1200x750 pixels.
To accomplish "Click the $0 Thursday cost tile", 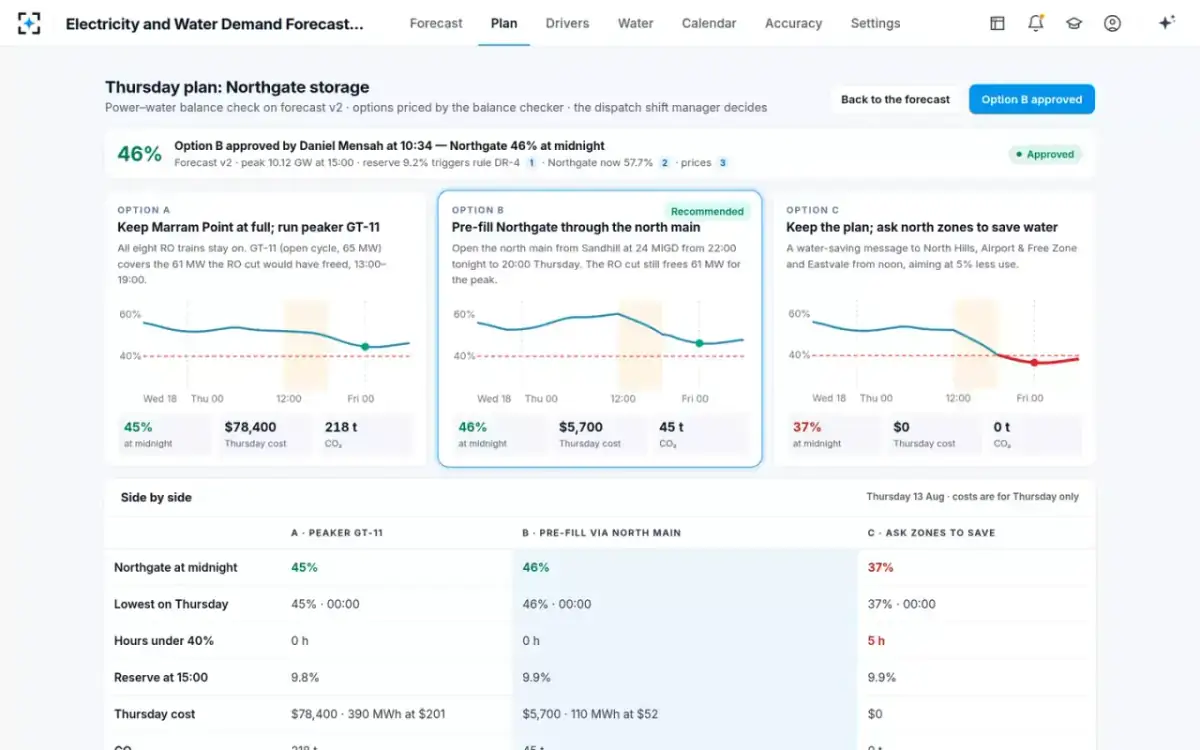I will [x=934, y=434].
